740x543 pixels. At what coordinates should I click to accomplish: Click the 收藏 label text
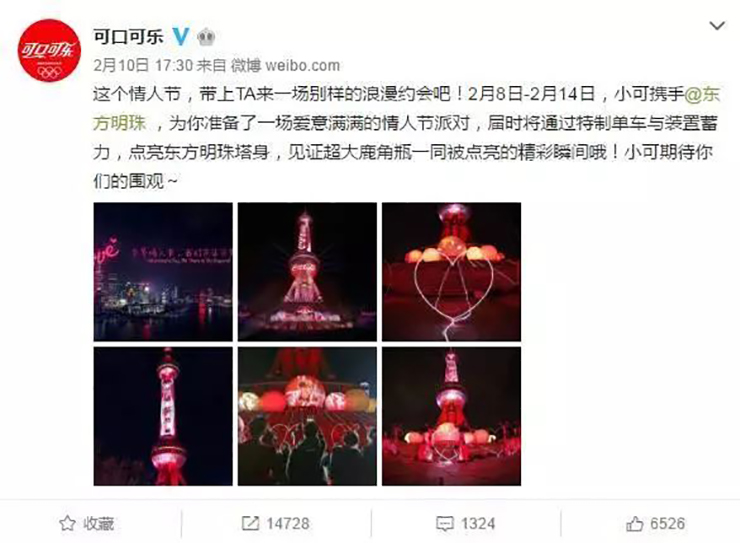[x=99, y=524]
